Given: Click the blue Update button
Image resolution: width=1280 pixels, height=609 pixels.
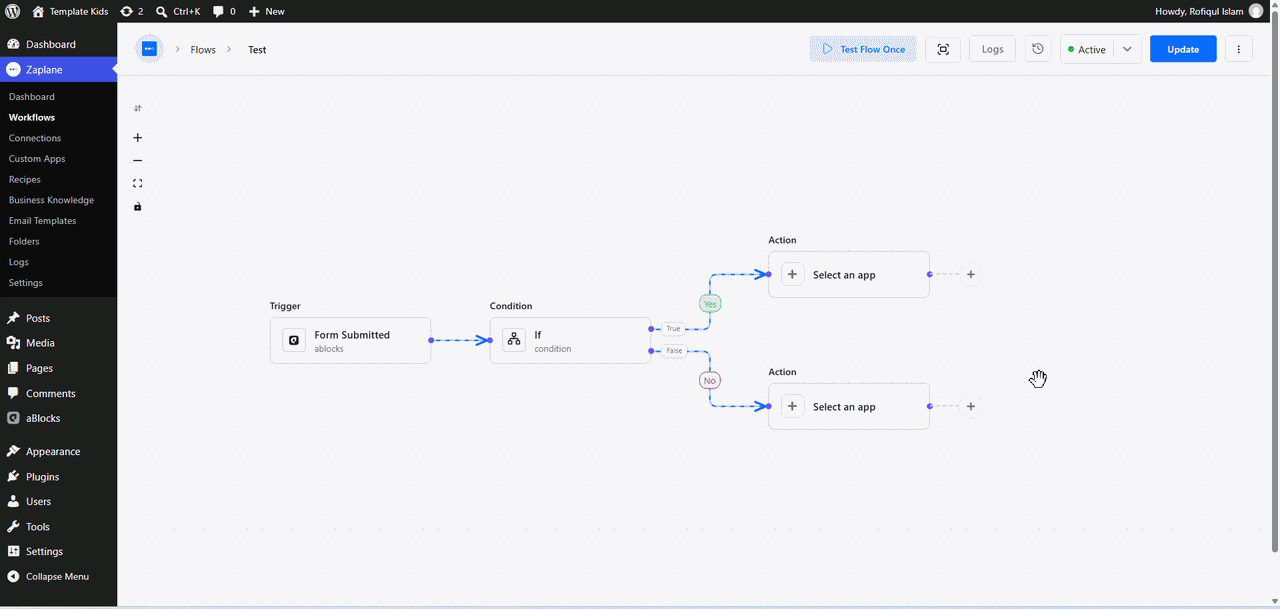Looking at the screenshot, I should click(1183, 49).
